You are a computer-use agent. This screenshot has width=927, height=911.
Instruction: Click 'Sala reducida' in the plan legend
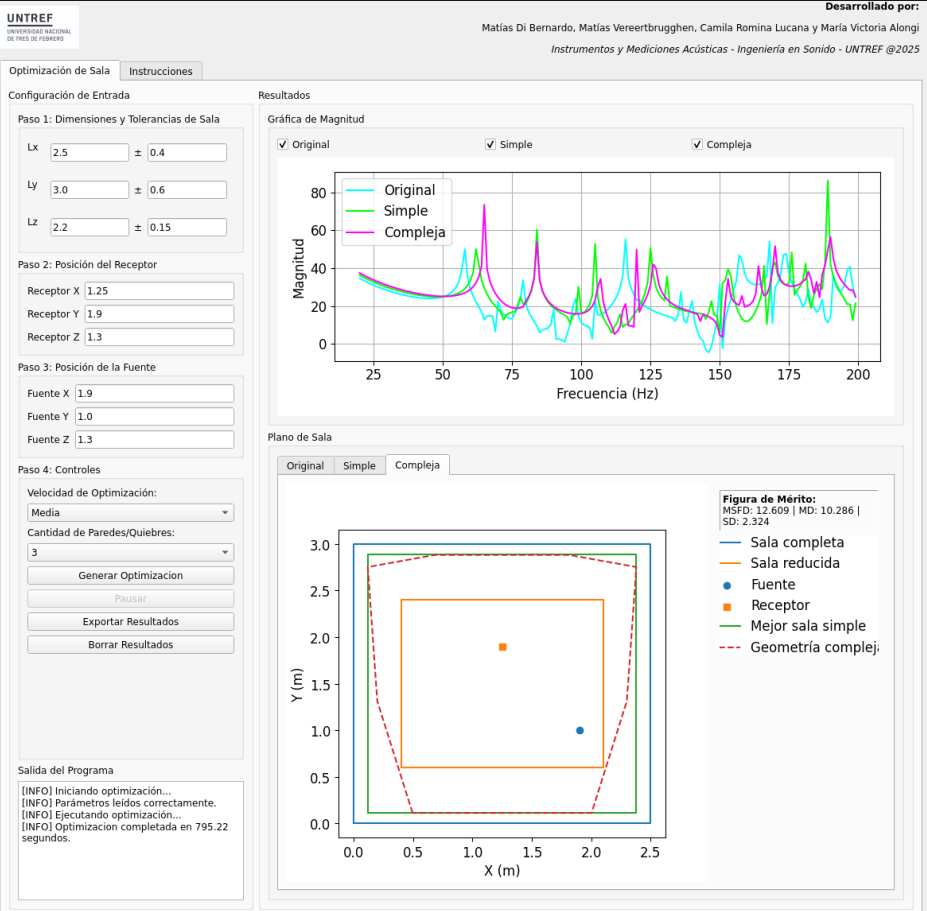795,563
